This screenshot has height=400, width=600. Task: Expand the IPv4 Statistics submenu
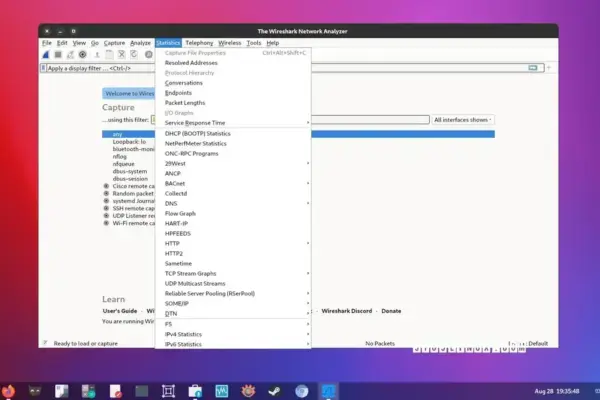point(233,334)
